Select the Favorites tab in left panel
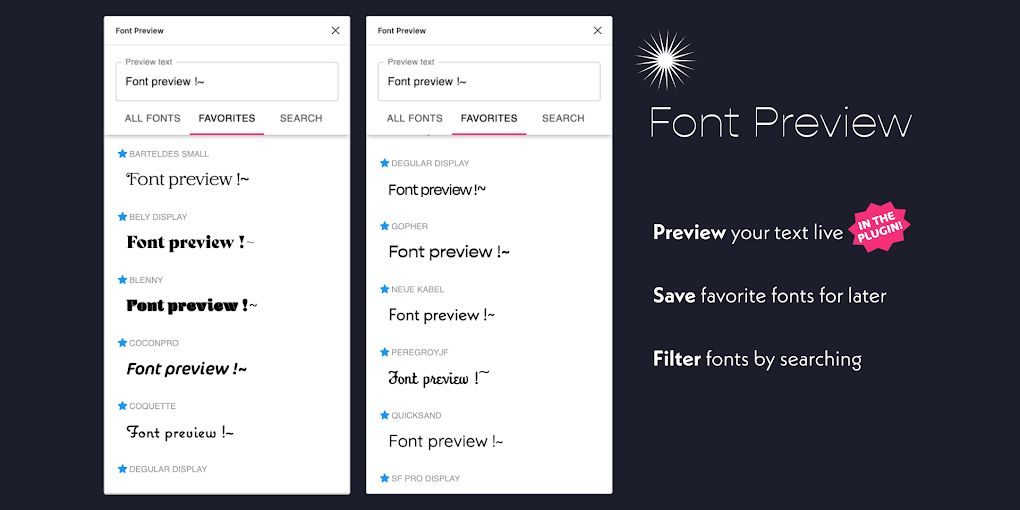Screen dimensions: 1020x510 (227, 118)
